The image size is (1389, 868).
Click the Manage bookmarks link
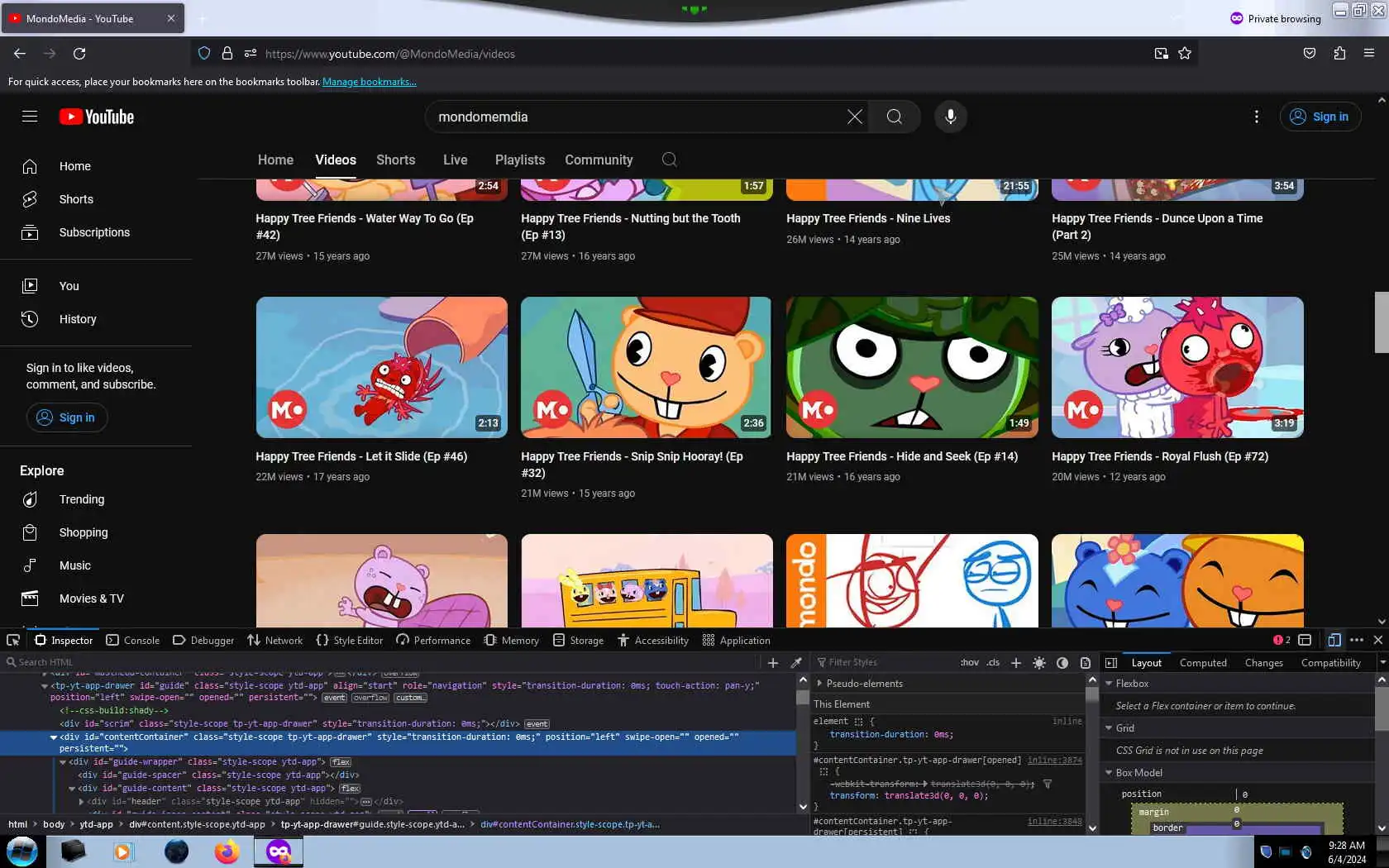click(369, 82)
